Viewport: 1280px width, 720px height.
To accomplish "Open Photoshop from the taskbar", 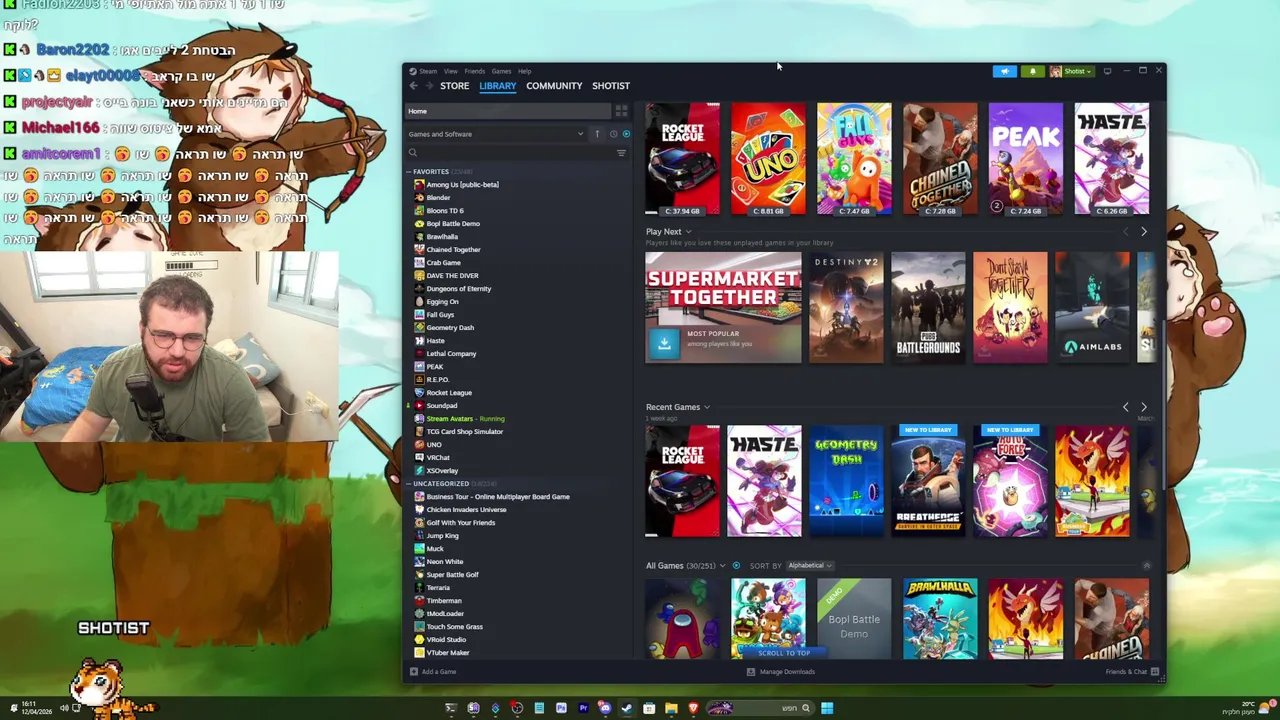I will [561, 708].
